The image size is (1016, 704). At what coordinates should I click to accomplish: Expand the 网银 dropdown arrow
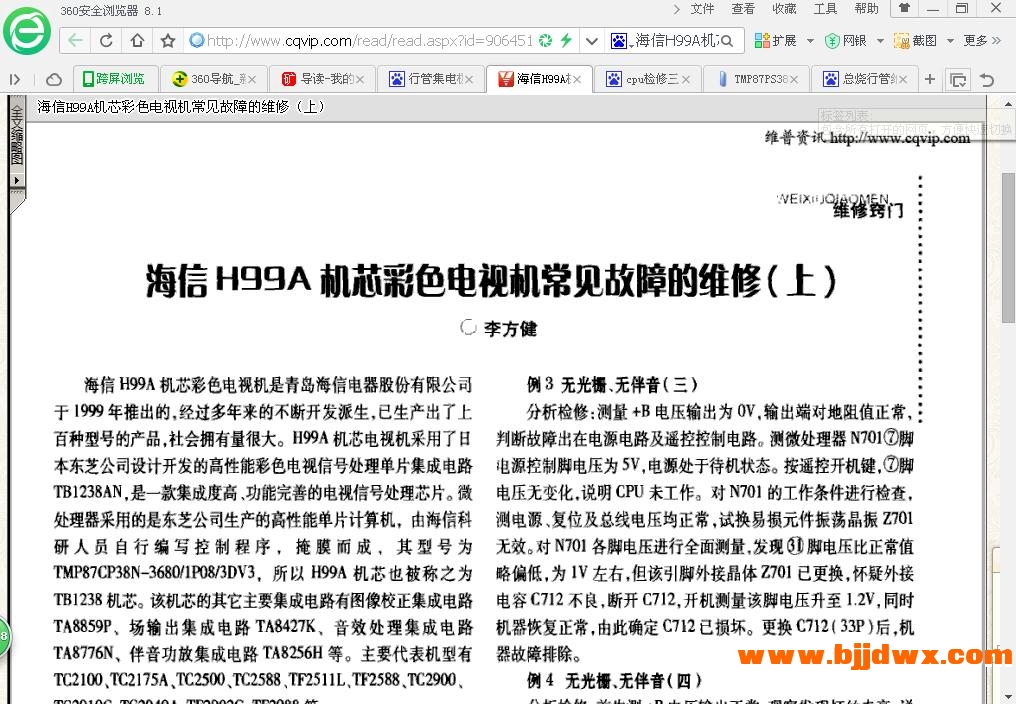880,41
